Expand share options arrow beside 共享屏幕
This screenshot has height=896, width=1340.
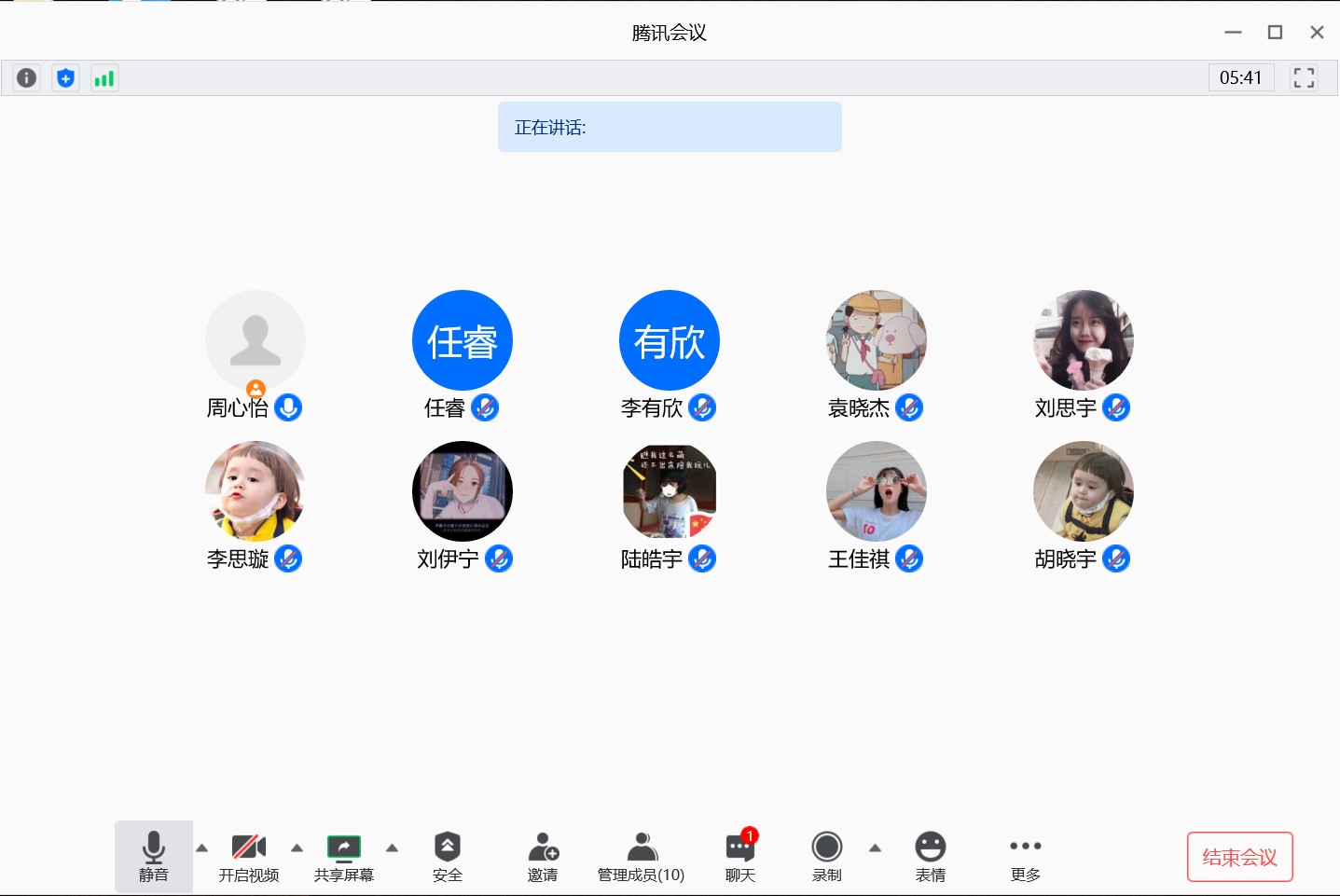393,848
